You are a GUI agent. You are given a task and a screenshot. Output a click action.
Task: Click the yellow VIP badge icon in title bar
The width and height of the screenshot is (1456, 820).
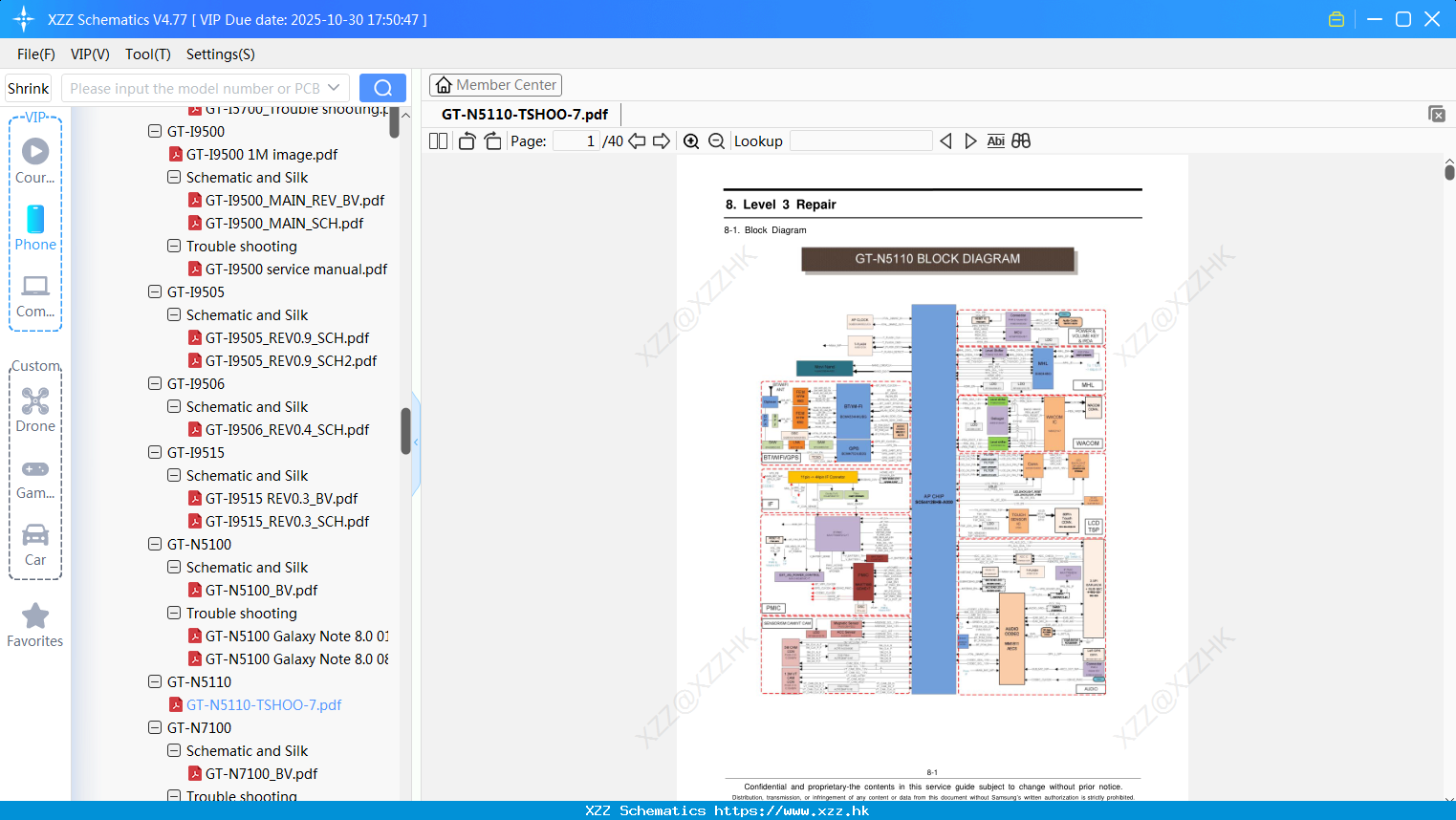point(1336,19)
